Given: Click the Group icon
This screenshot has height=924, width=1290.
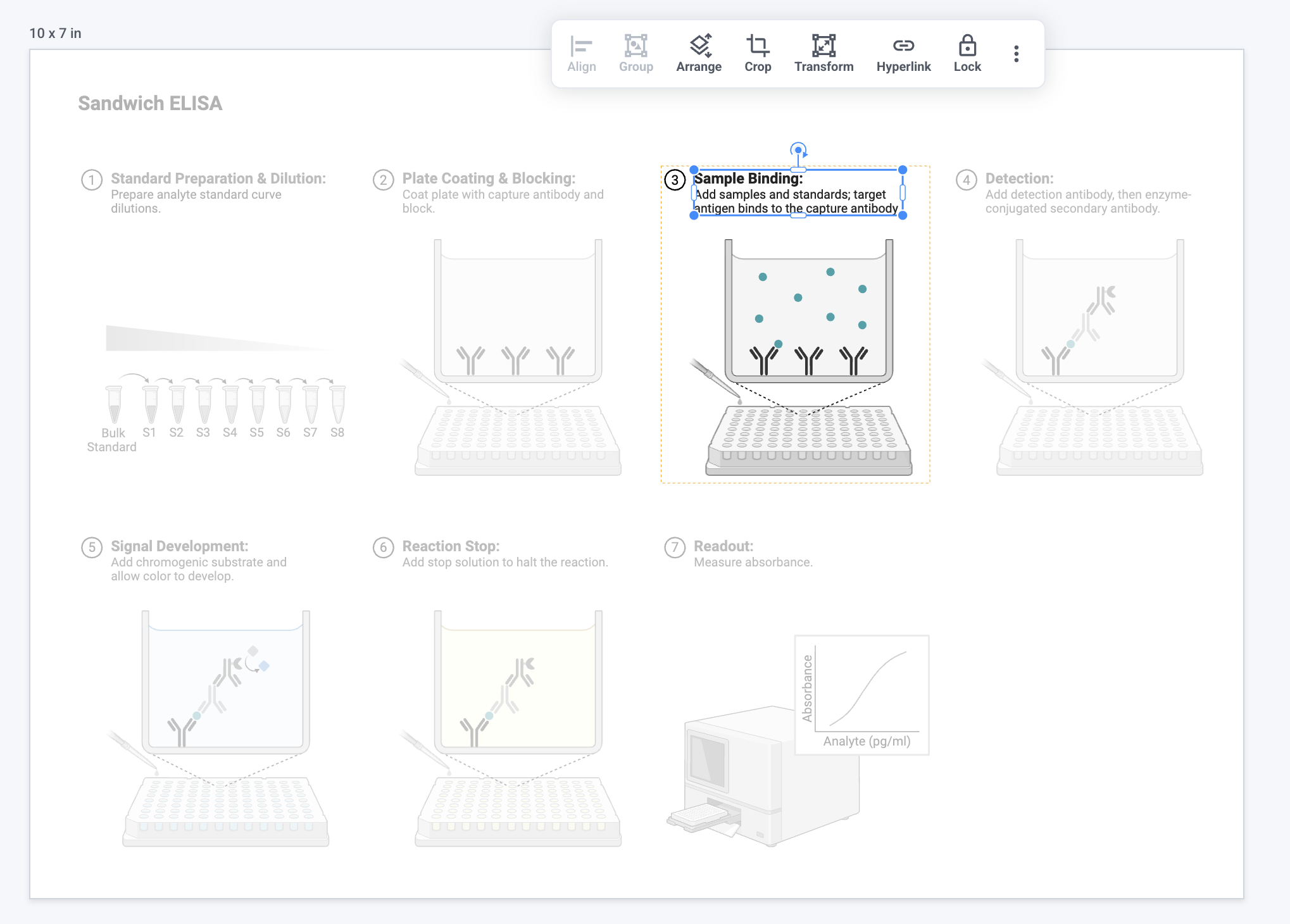Looking at the screenshot, I should click(636, 54).
